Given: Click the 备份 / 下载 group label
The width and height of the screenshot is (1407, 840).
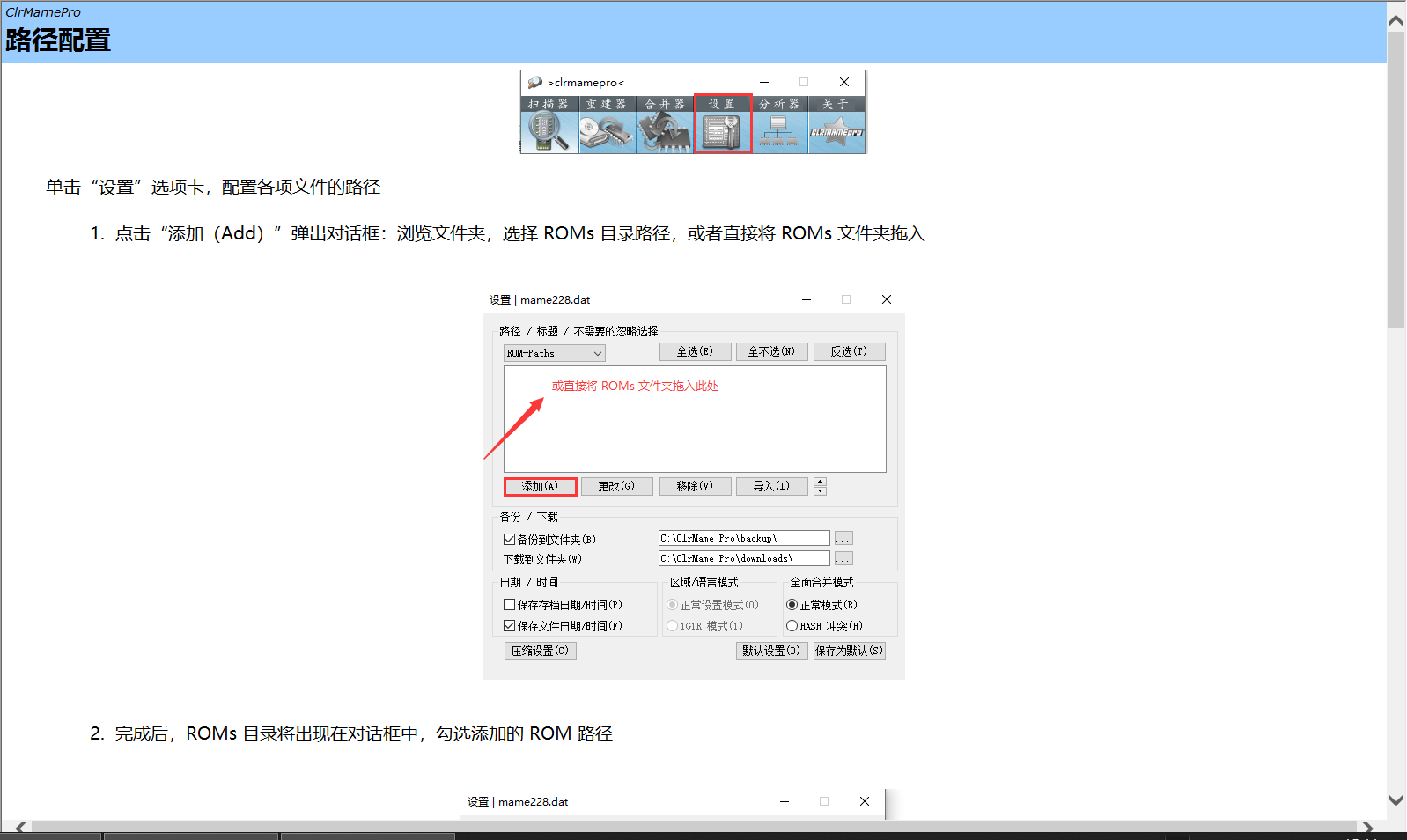Looking at the screenshot, I should pos(529,517).
